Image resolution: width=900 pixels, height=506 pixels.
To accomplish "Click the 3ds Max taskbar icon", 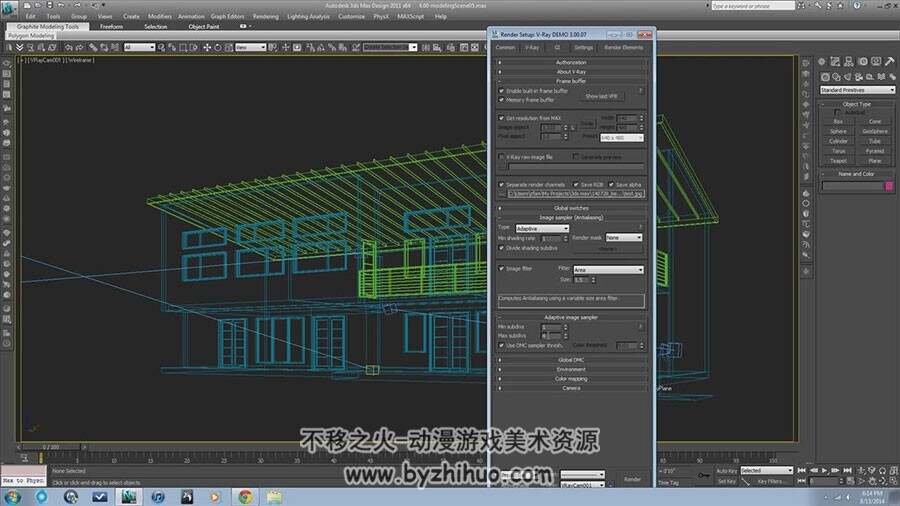I will click(129, 497).
